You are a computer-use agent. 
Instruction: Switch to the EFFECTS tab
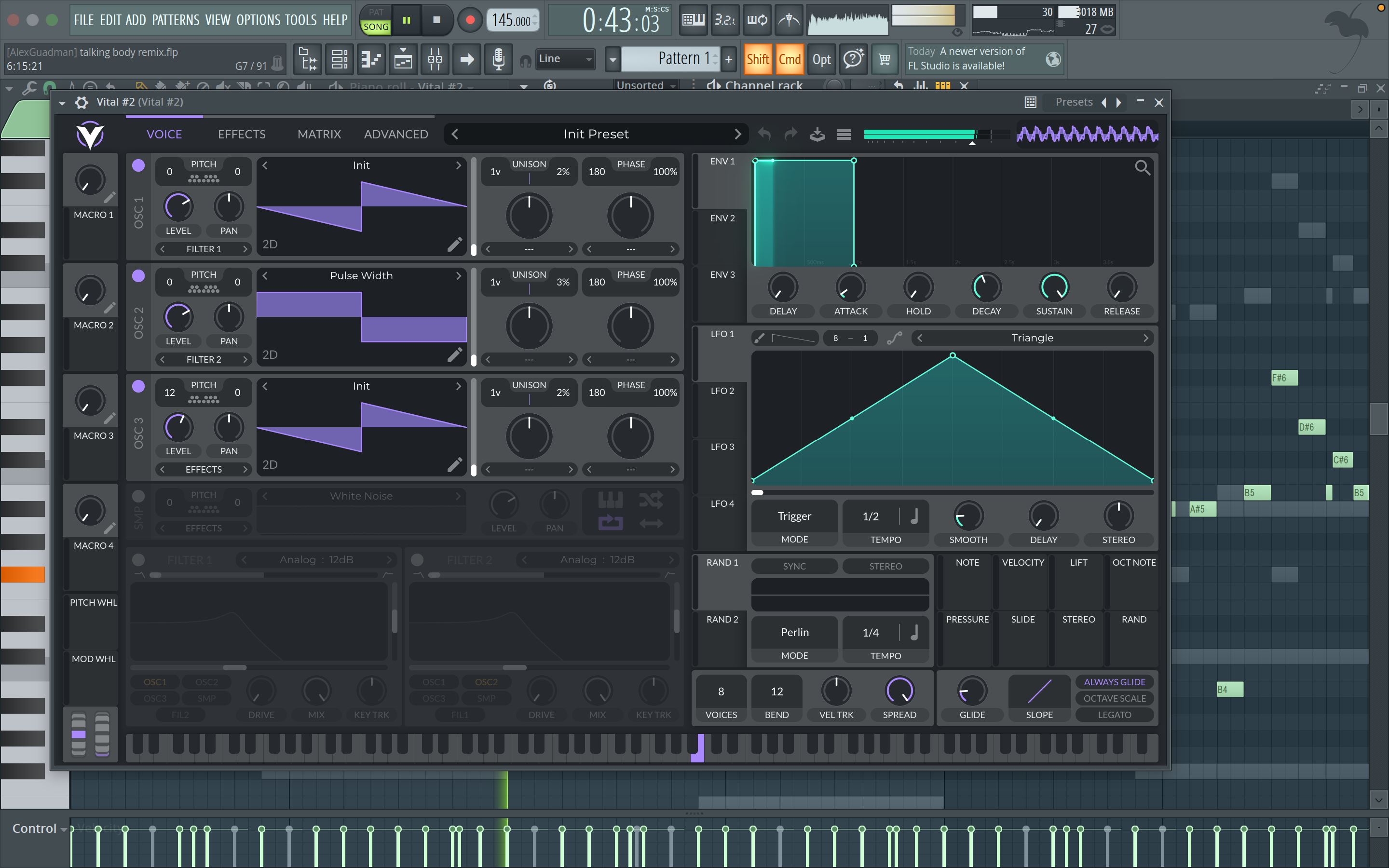(x=242, y=135)
